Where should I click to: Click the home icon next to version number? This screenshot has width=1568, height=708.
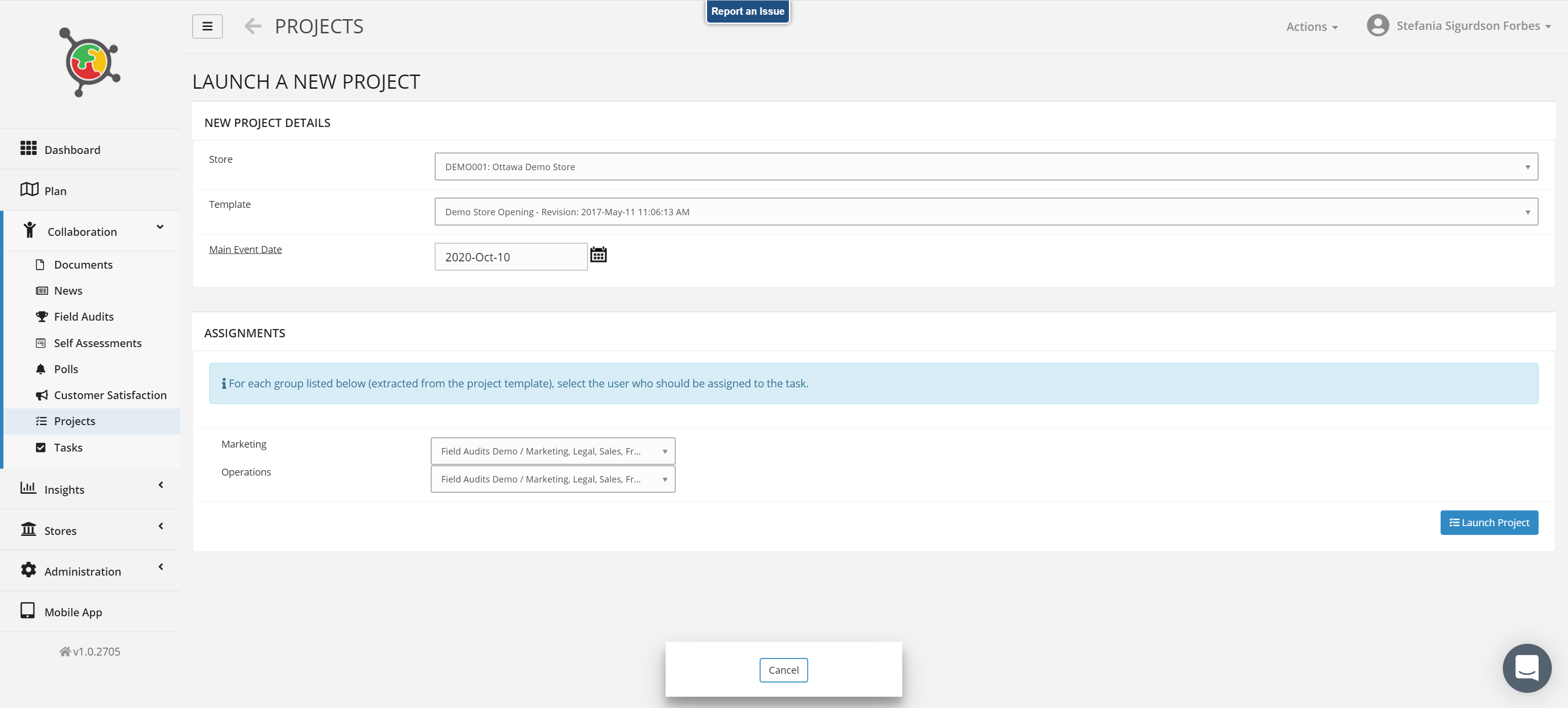pyautogui.click(x=65, y=651)
